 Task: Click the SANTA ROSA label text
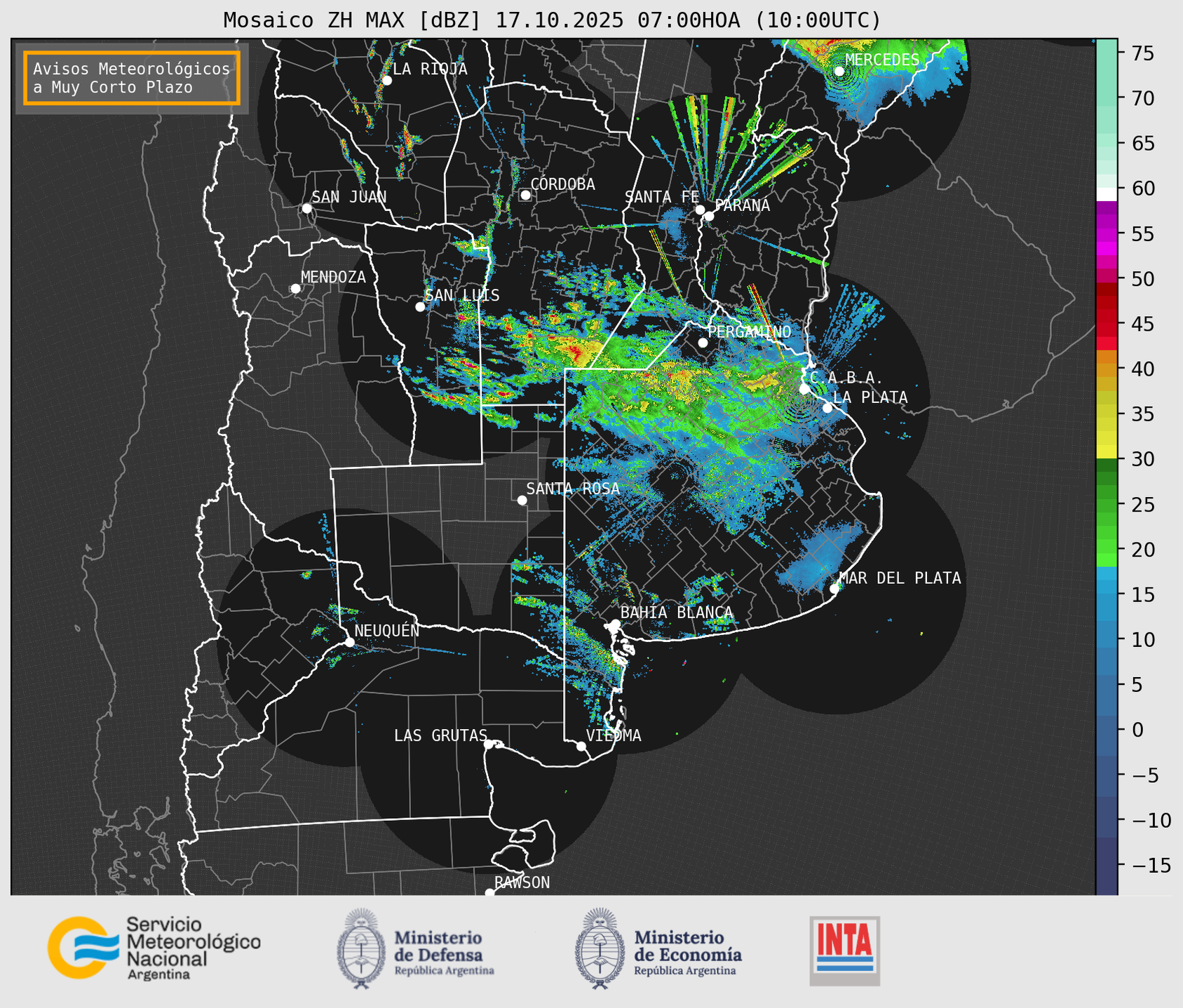(x=573, y=489)
